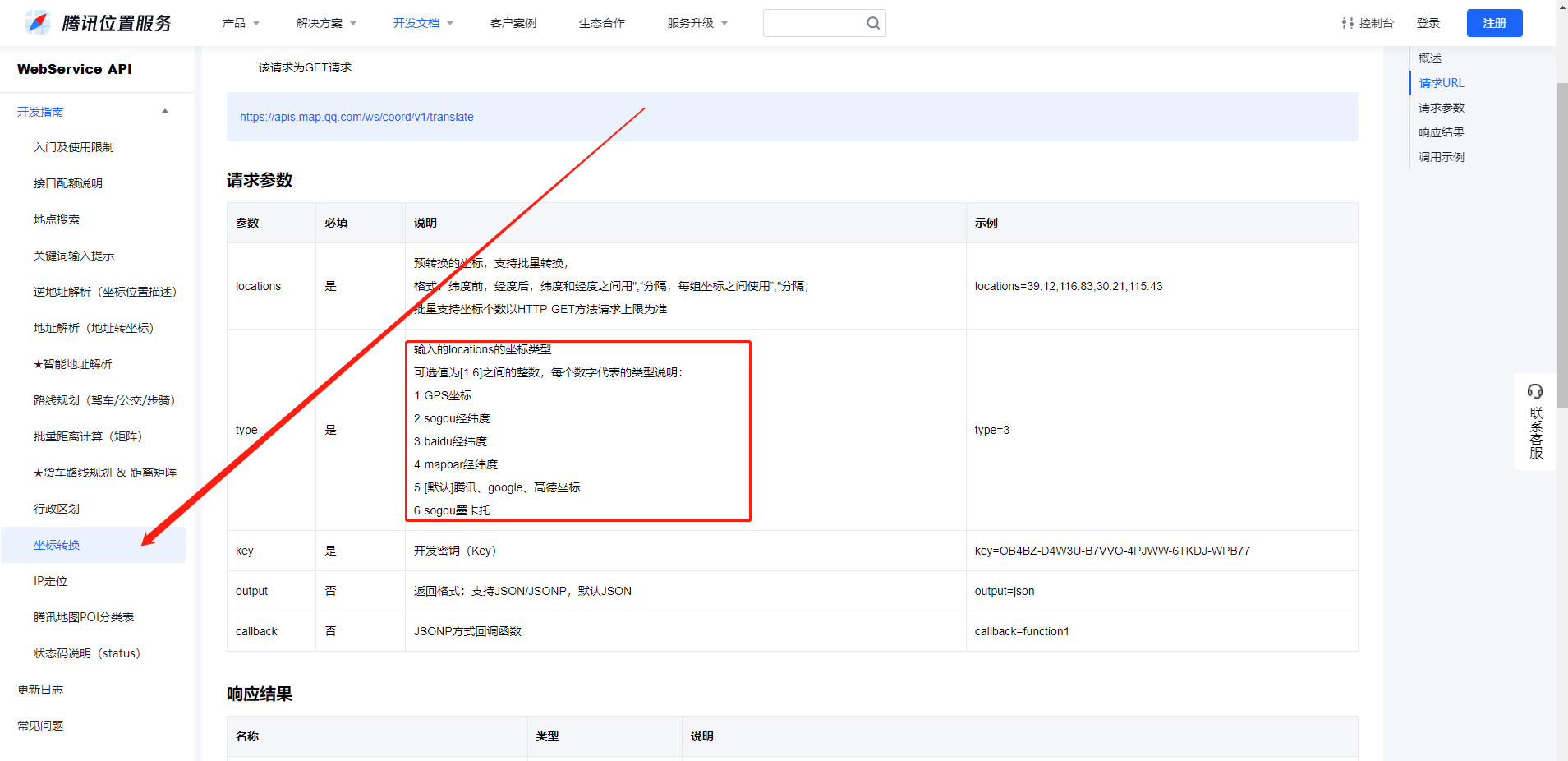1568x761 pixels.
Task: Open the 生态合作 menu item
Action: click(602, 23)
